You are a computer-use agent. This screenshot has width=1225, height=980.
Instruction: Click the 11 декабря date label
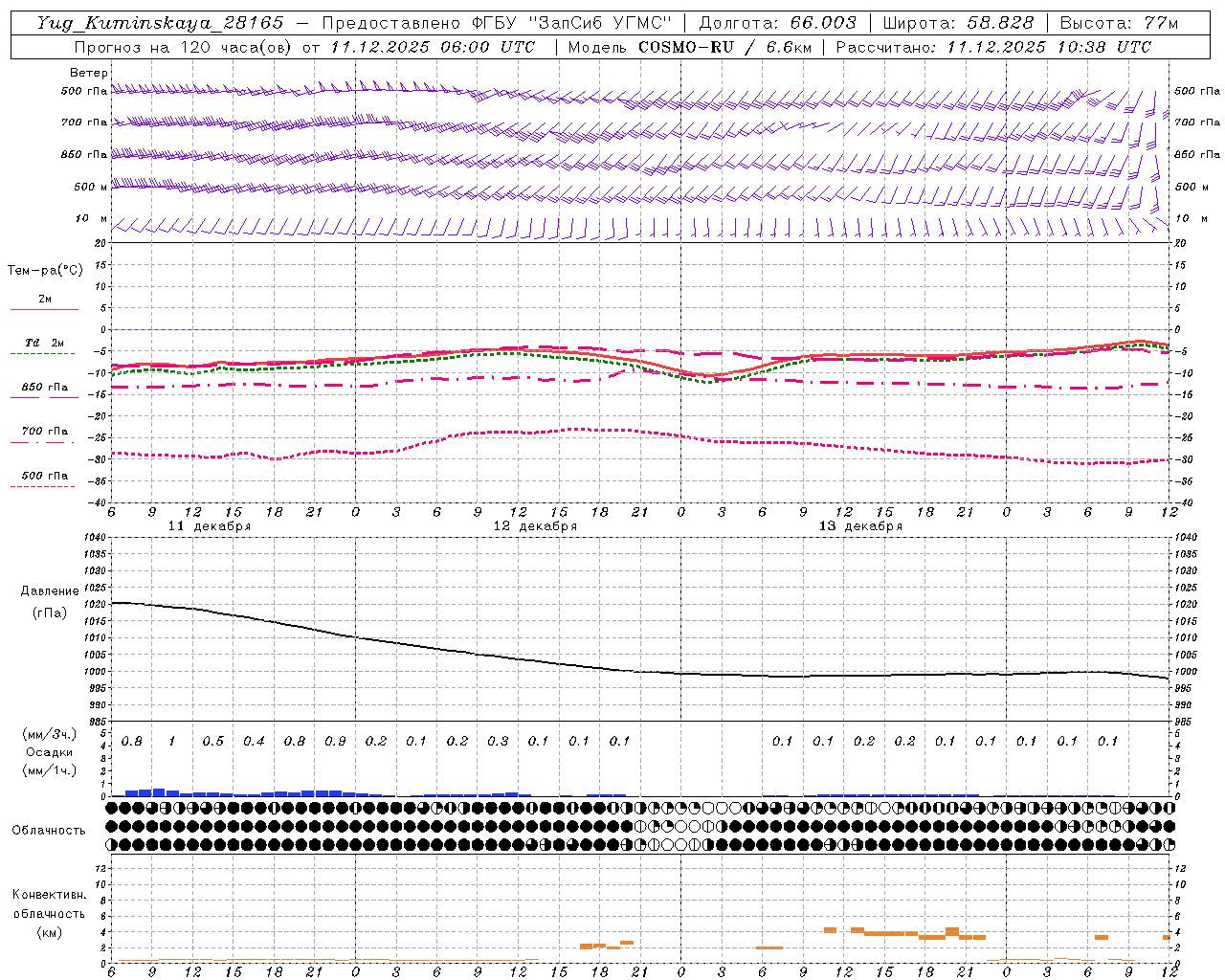(x=210, y=526)
